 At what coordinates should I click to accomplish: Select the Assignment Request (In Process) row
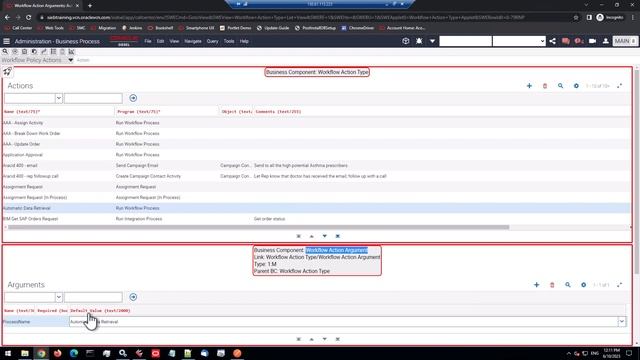[x=316, y=198]
